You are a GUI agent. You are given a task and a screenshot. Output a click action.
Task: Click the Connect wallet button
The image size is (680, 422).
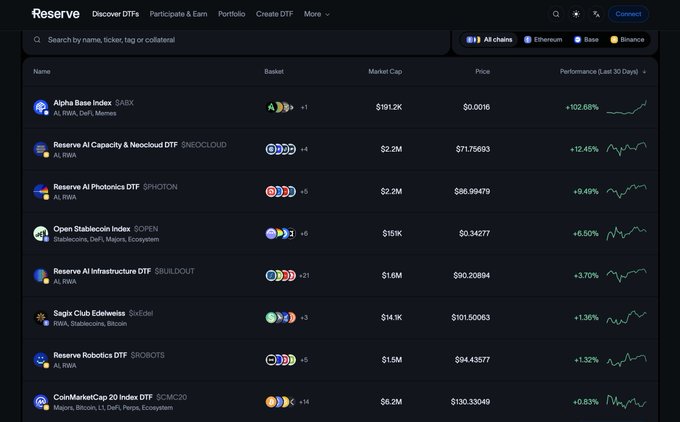[x=628, y=14]
